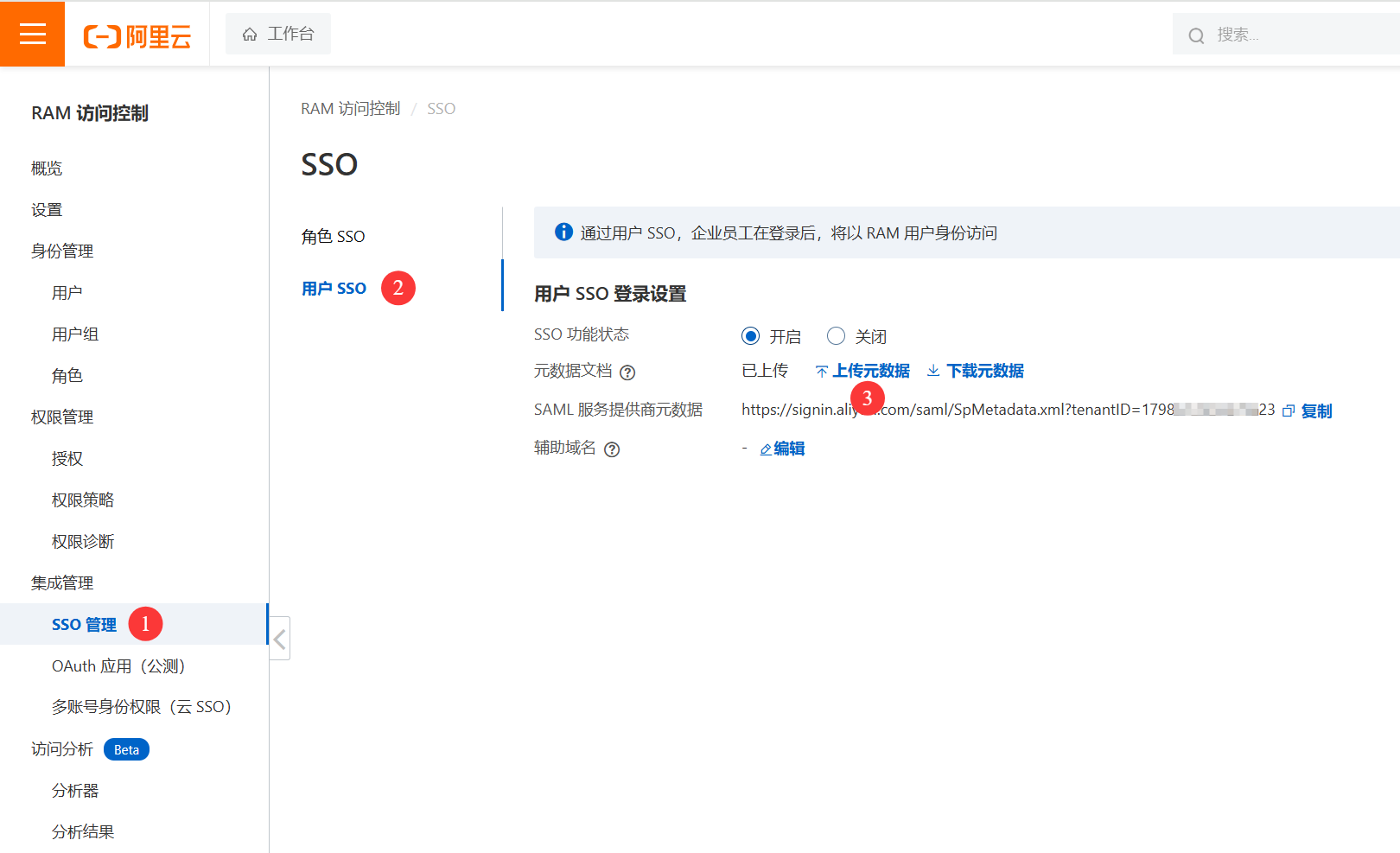Open the hamburger navigation menu
Screen dimensions: 1400x853
[x=32, y=34]
